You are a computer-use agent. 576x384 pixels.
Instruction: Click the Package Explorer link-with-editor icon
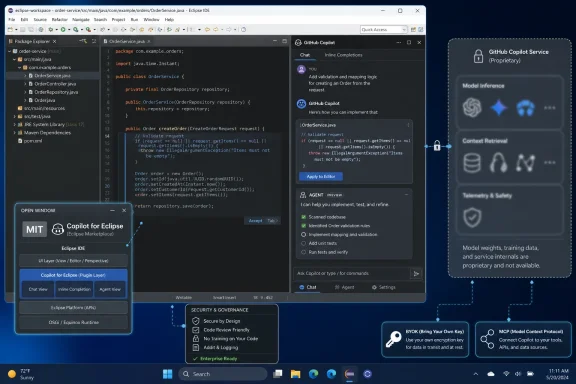(82, 41)
